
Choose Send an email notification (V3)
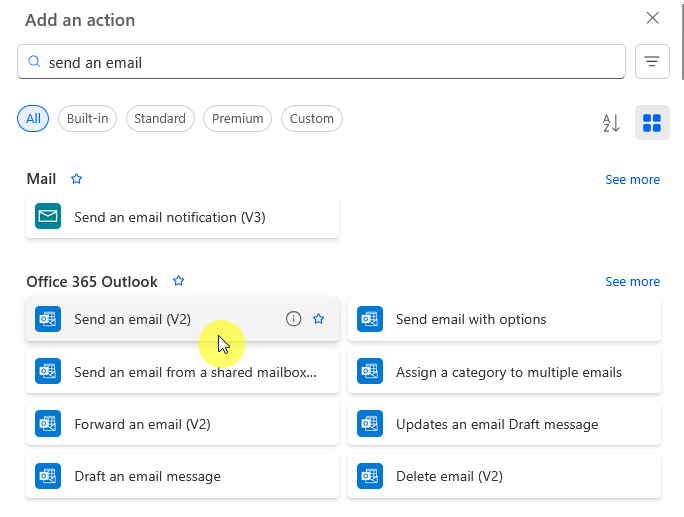click(x=182, y=216)
